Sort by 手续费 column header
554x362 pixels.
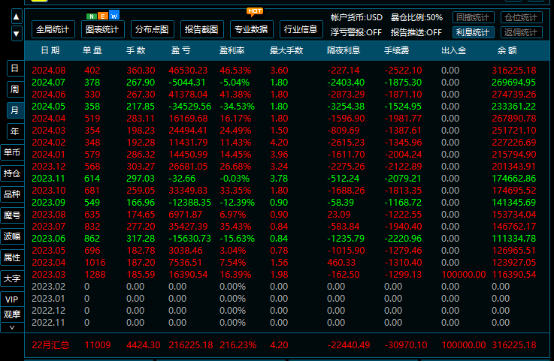point(397,51)
